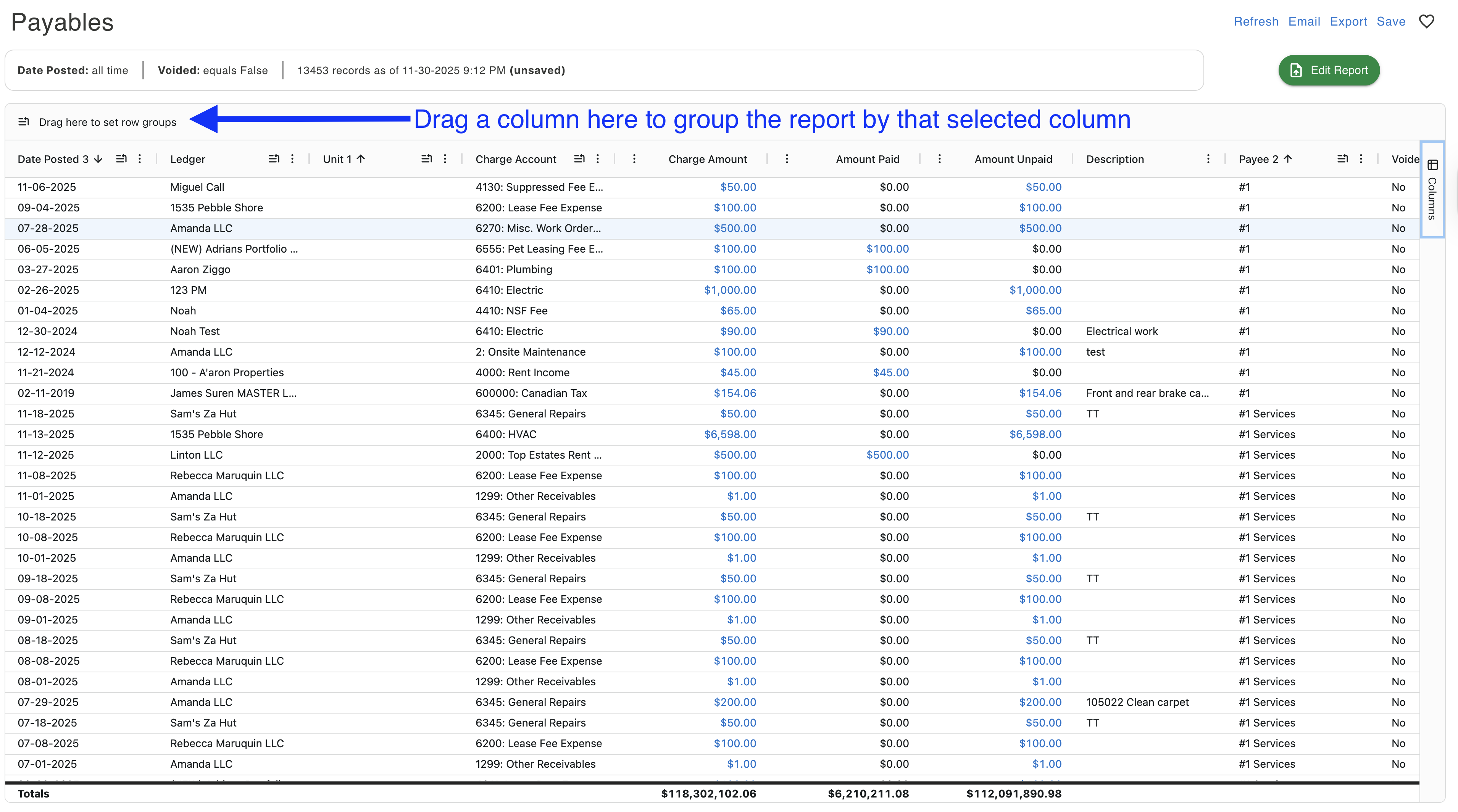Image resolution: width=1458 pixels, height=812 pixels.
Task: Click the group icon on Charge Account column
Action: pyautogui.click(x=579, y=159)
